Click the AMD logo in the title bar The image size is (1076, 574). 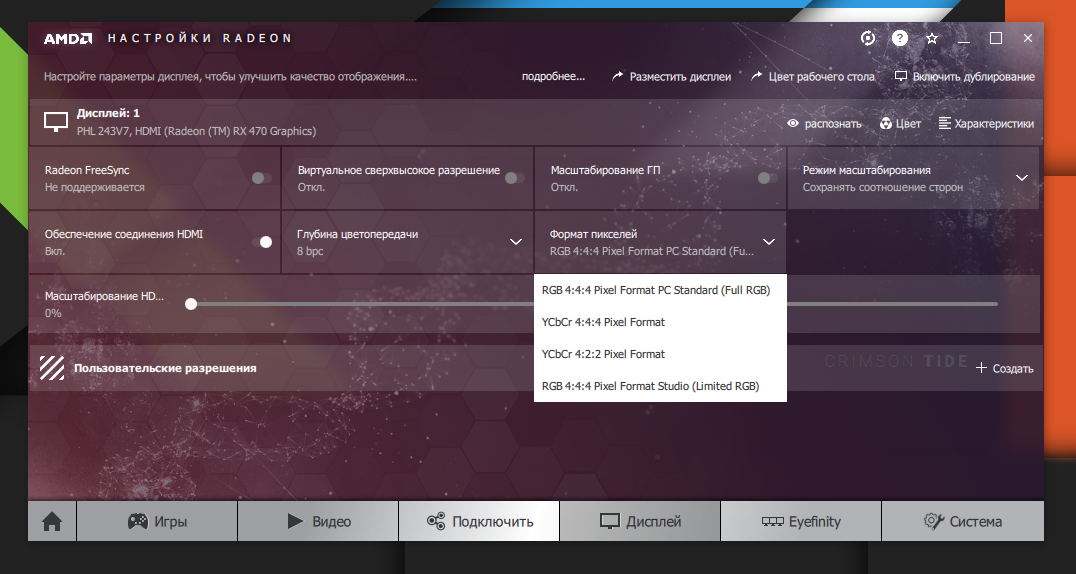(x=68, y=38)
